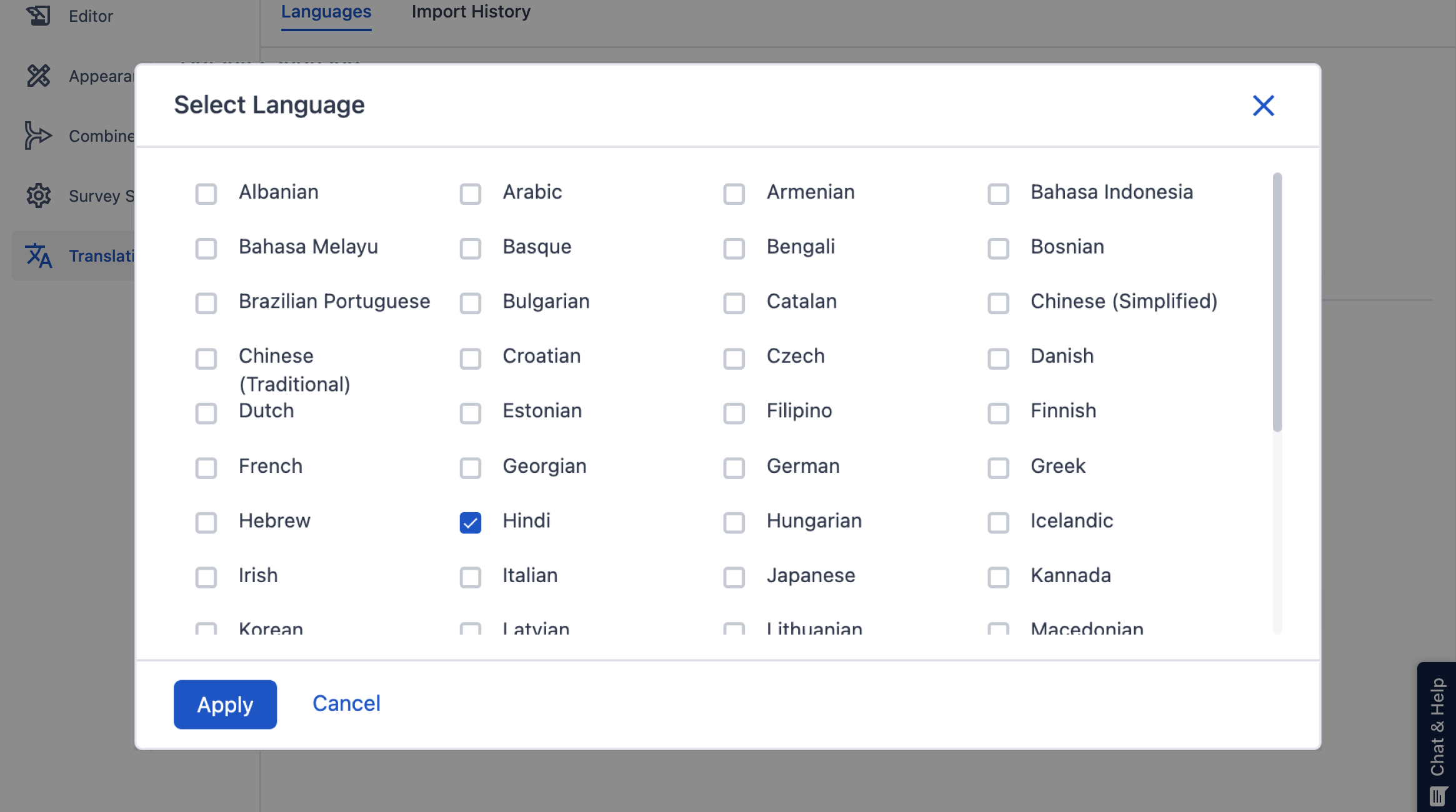The width and height of the screenshot is (1456, 812).
Task: Open Editor from the sidebar
Action: [x=91, y=16]
